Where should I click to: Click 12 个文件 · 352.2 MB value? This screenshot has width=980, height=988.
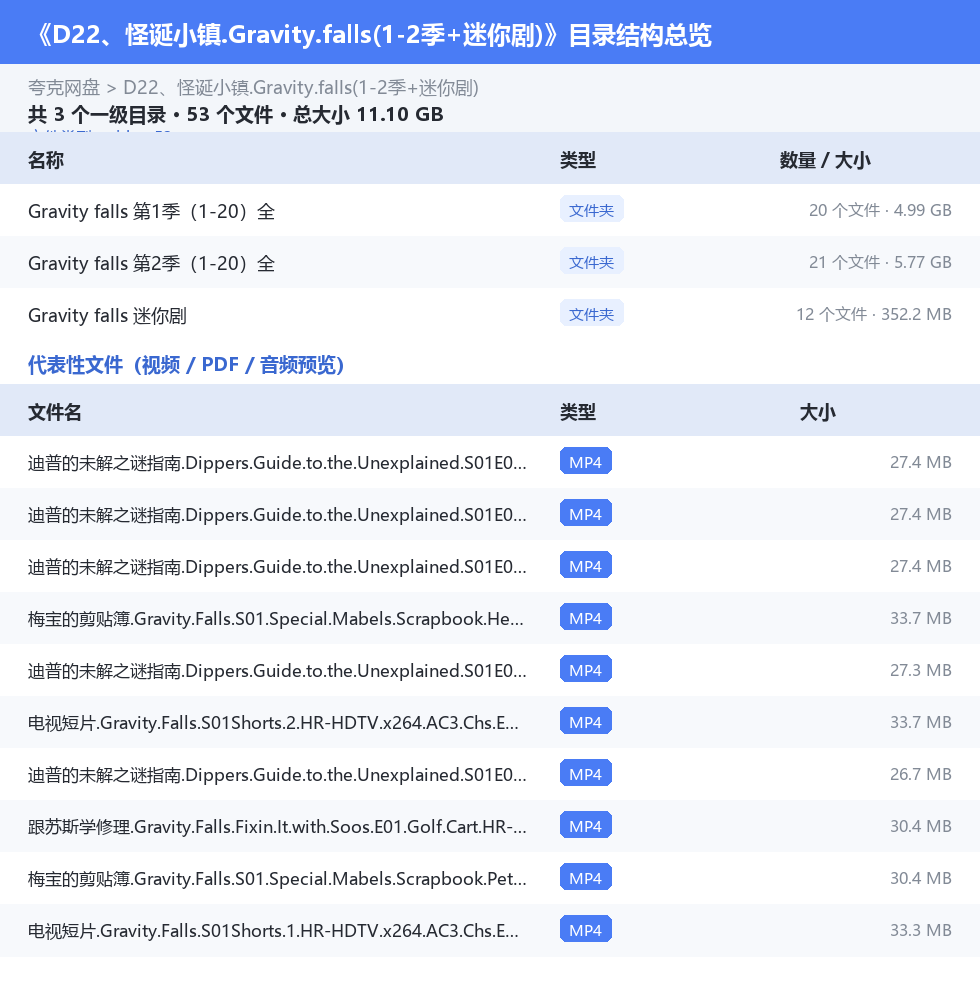pos(873,314)
